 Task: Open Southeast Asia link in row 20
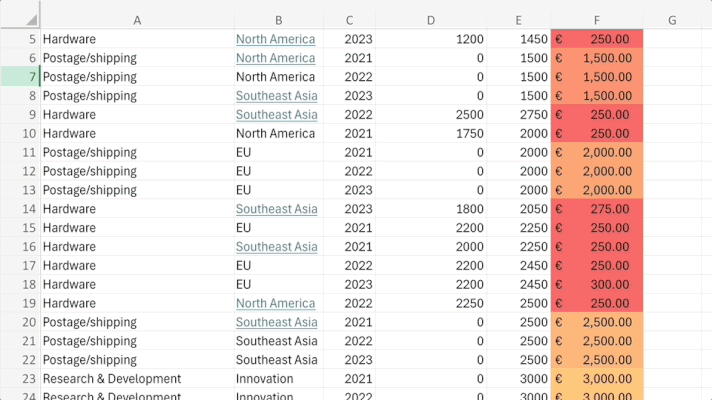(277, 322)
